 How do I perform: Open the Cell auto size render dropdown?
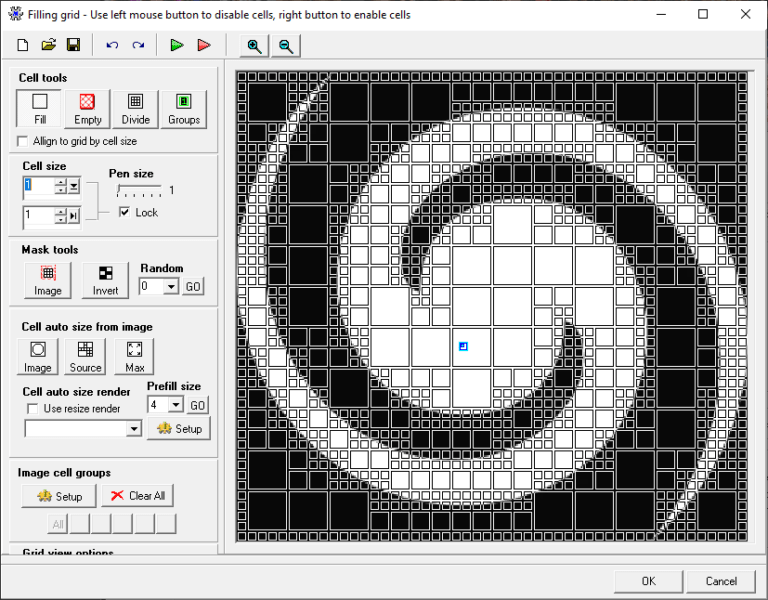coord(134,429)
